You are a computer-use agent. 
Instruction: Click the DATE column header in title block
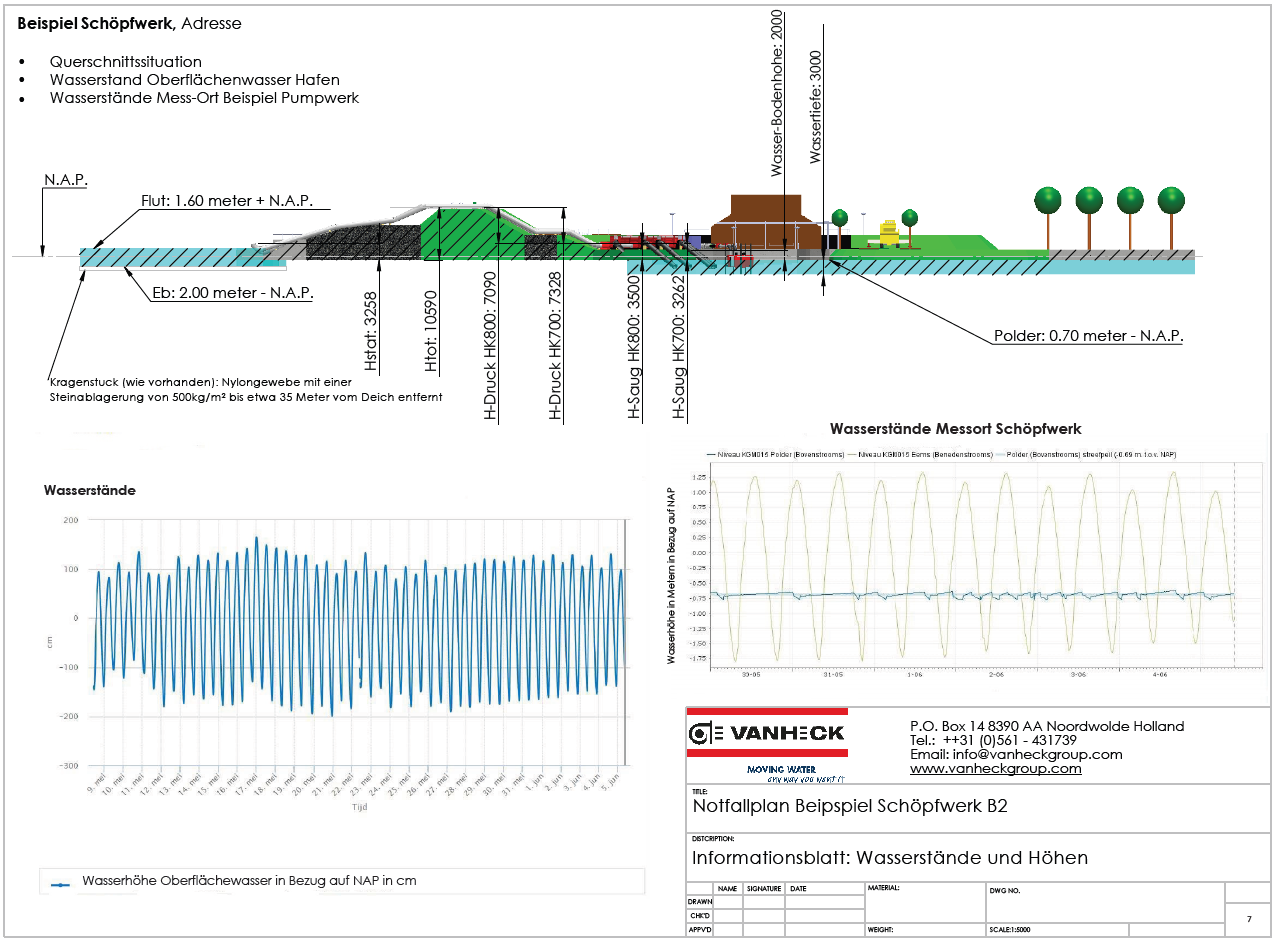pos(797,888)
